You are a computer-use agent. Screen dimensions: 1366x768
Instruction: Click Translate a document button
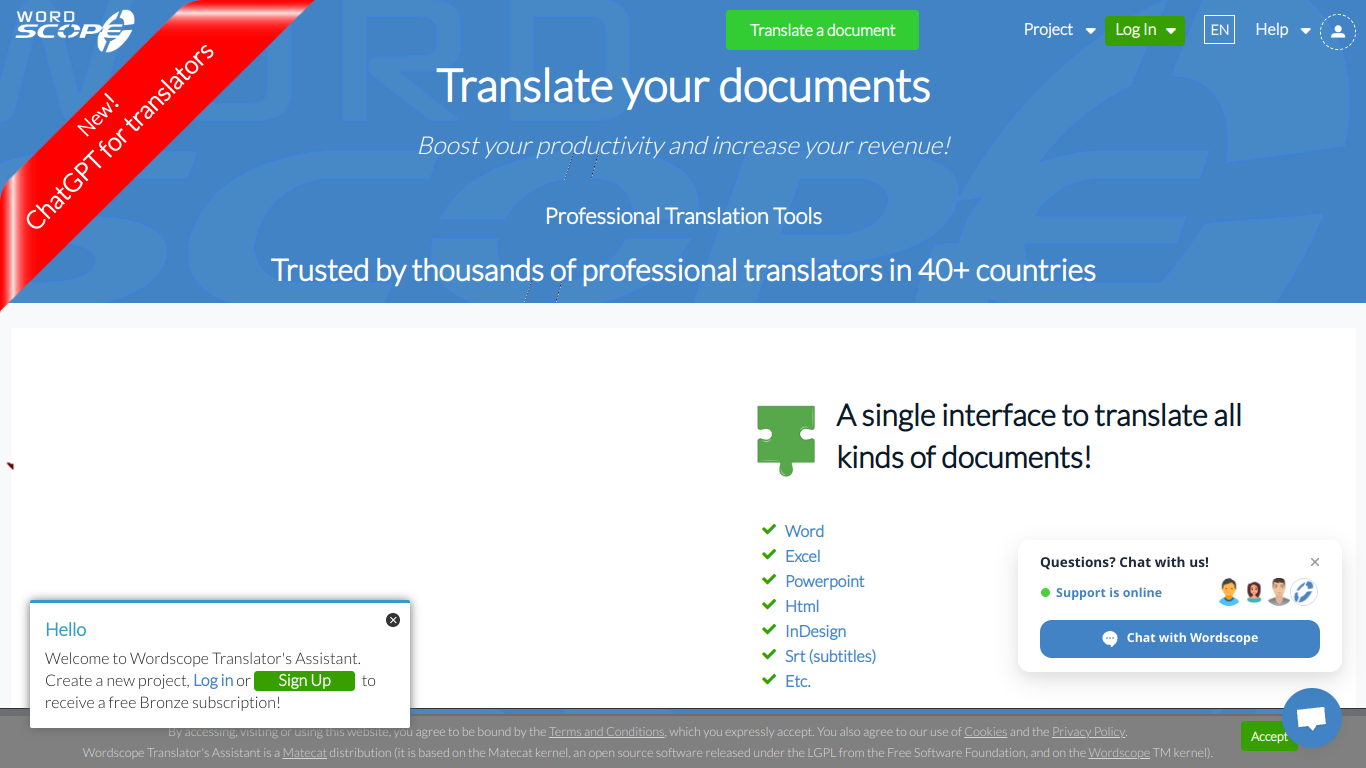[822, 30]
